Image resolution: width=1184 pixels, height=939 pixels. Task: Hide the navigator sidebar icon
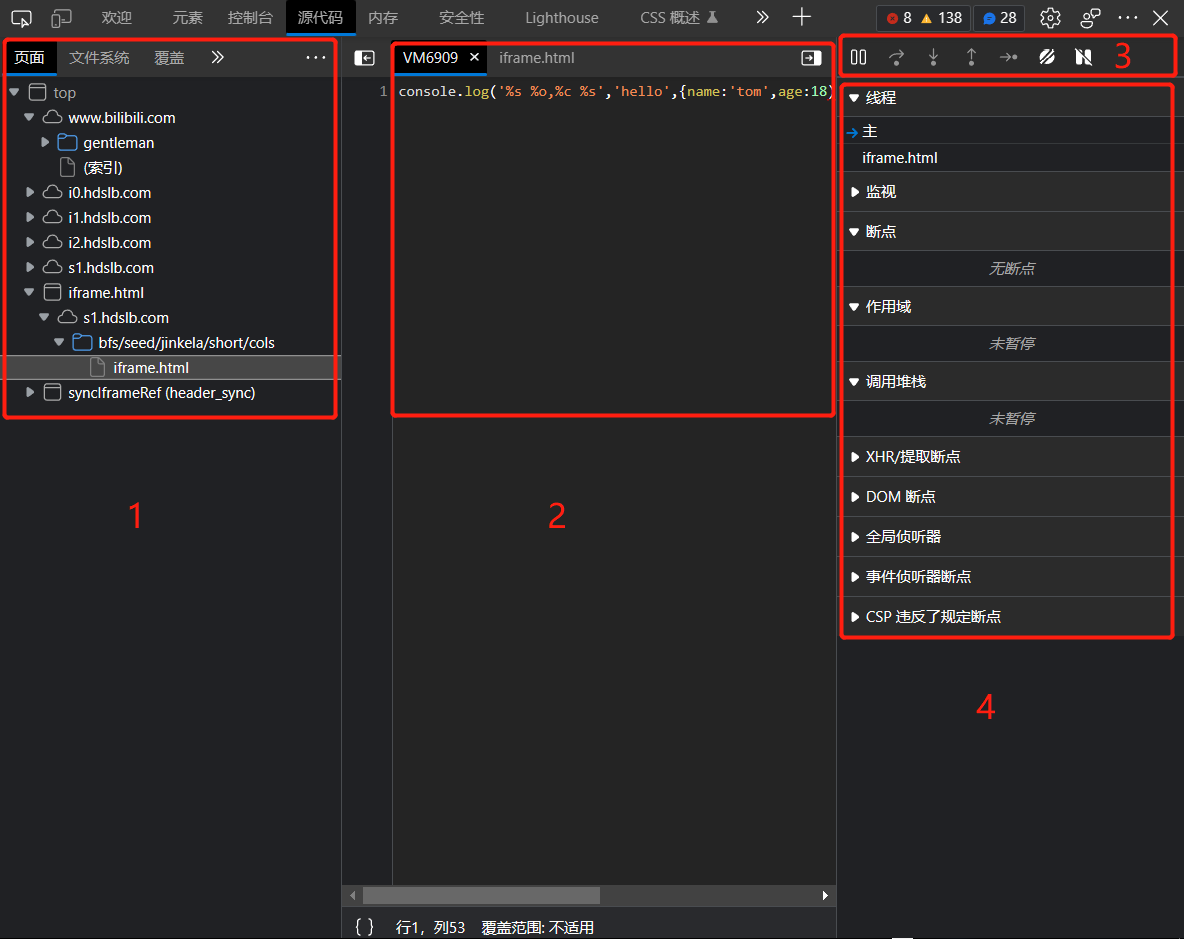click(x=365, y=58)
